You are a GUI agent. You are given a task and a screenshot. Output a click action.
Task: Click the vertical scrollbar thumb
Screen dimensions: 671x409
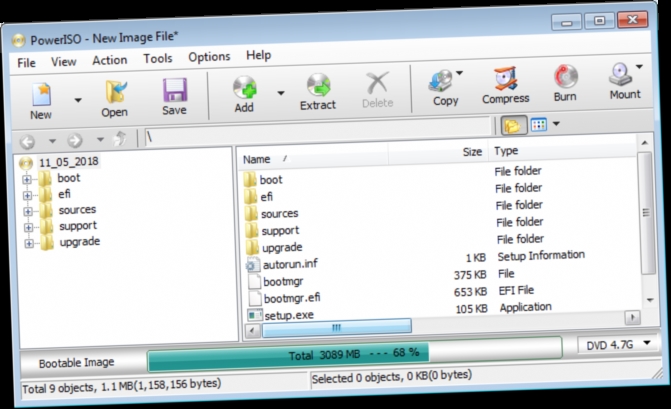pos(646,213)
